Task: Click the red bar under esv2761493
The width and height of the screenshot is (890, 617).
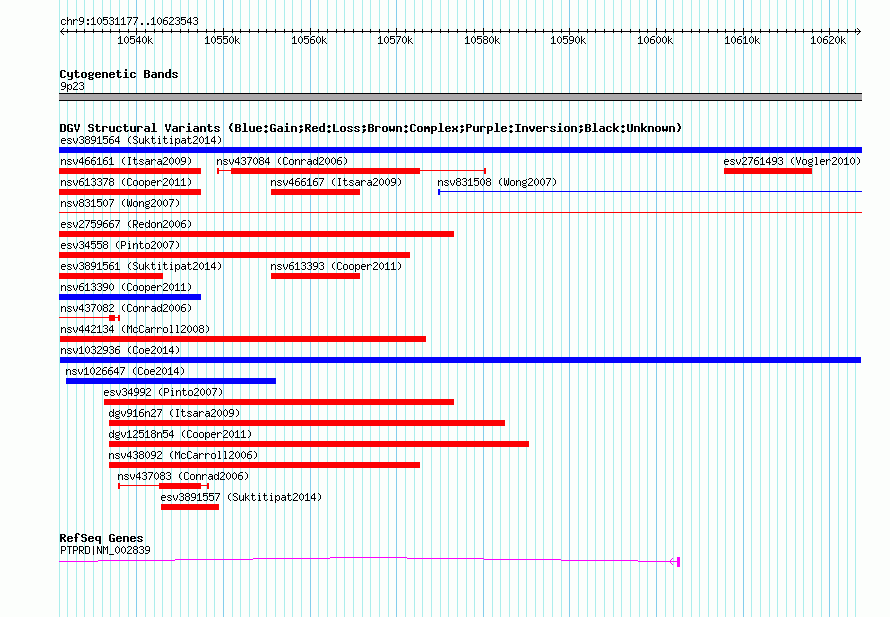Action: pyautogui.click(x=768, y=171)
